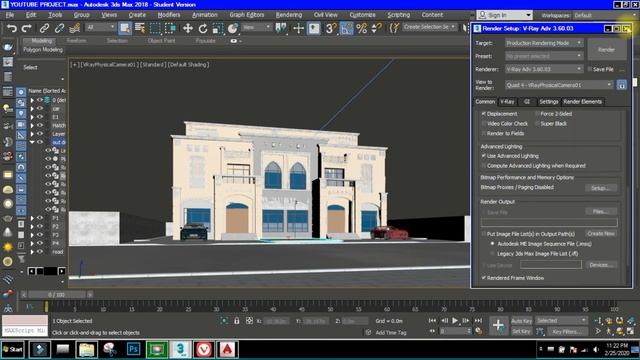
Task: Activate the Select and Scale tool
Action: click(x=218, y=28)
